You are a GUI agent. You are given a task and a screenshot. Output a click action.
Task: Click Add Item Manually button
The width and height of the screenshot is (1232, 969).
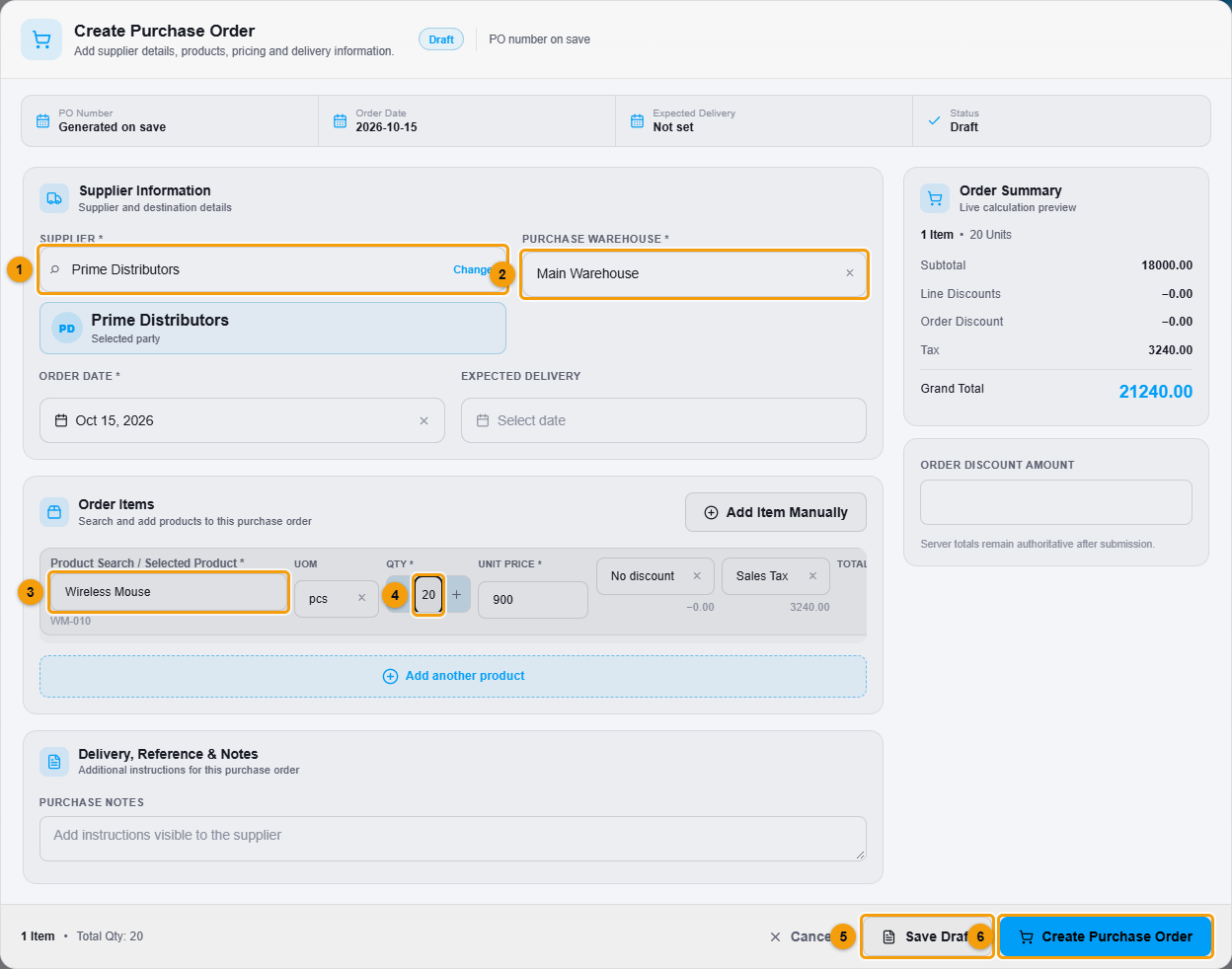tap(776, 512)
